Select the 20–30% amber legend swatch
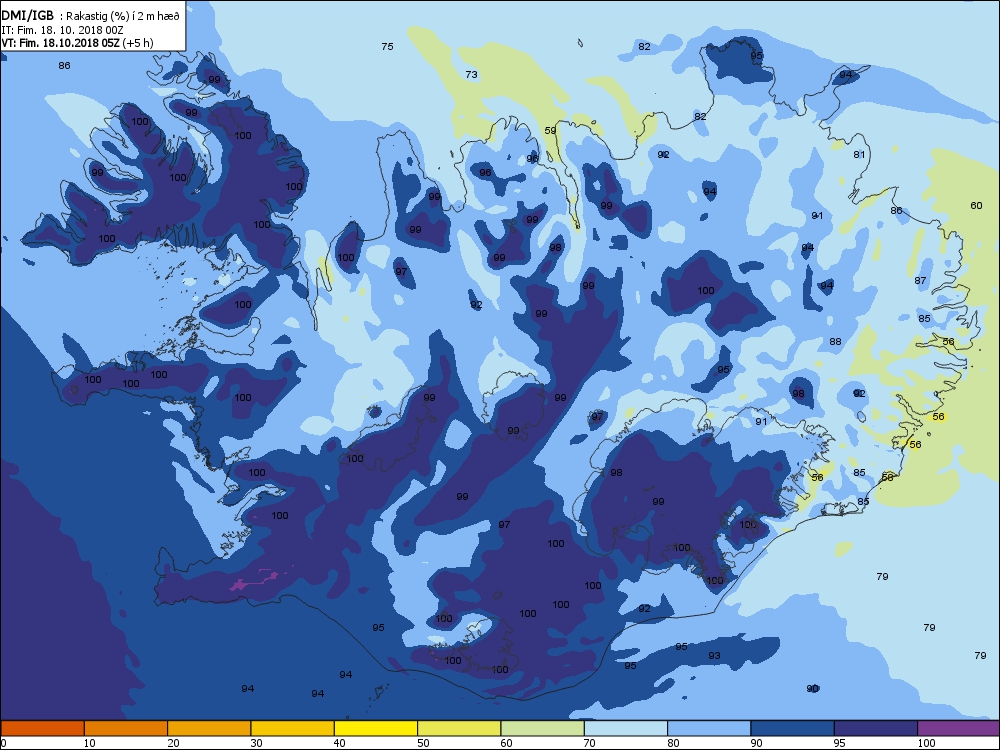Viewport: 1000px width, 750px height. pyautogui.click(x=209, y=728)
